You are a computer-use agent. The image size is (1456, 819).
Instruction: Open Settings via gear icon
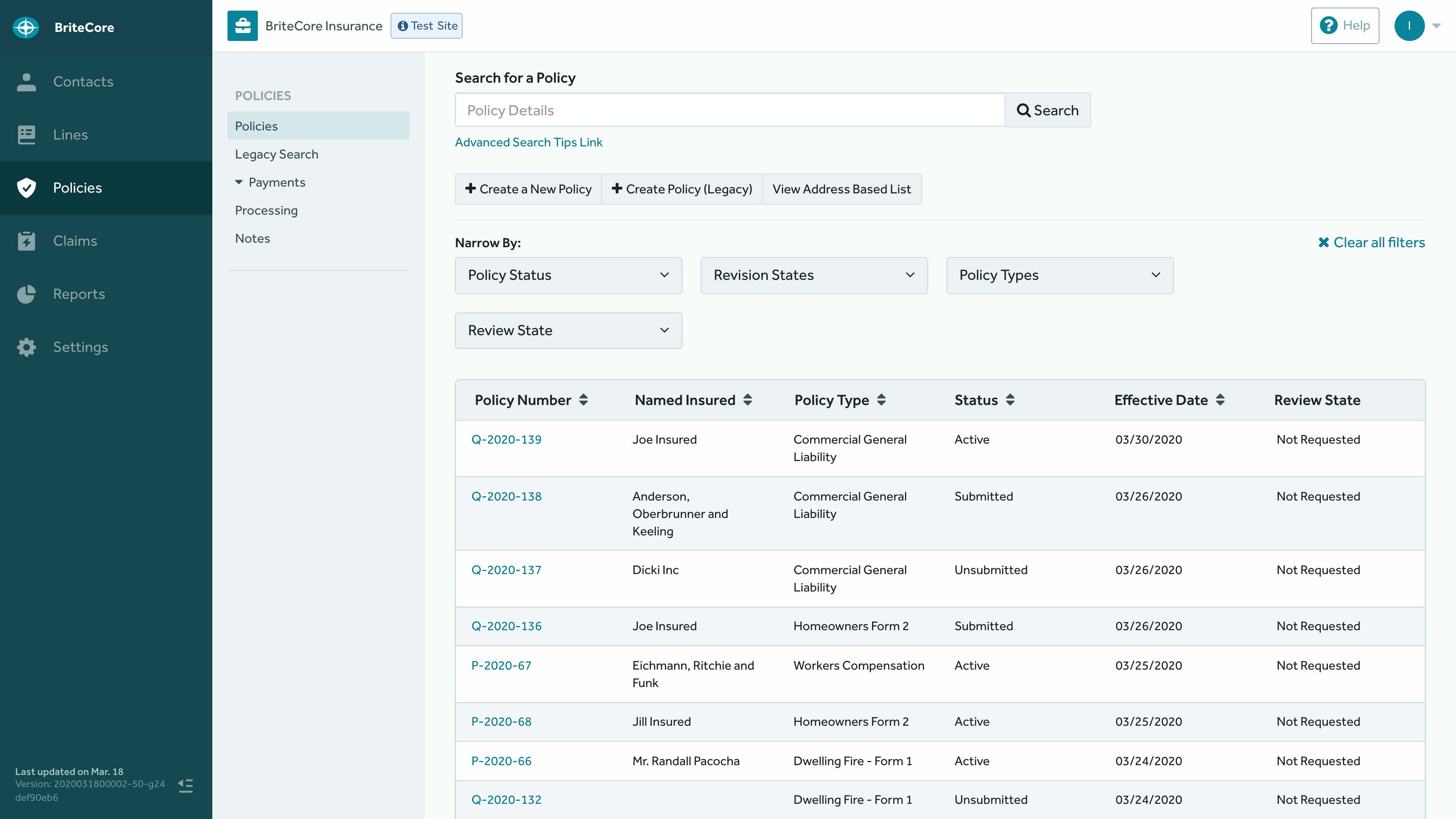pyautogui.click(x=27, y=347)
